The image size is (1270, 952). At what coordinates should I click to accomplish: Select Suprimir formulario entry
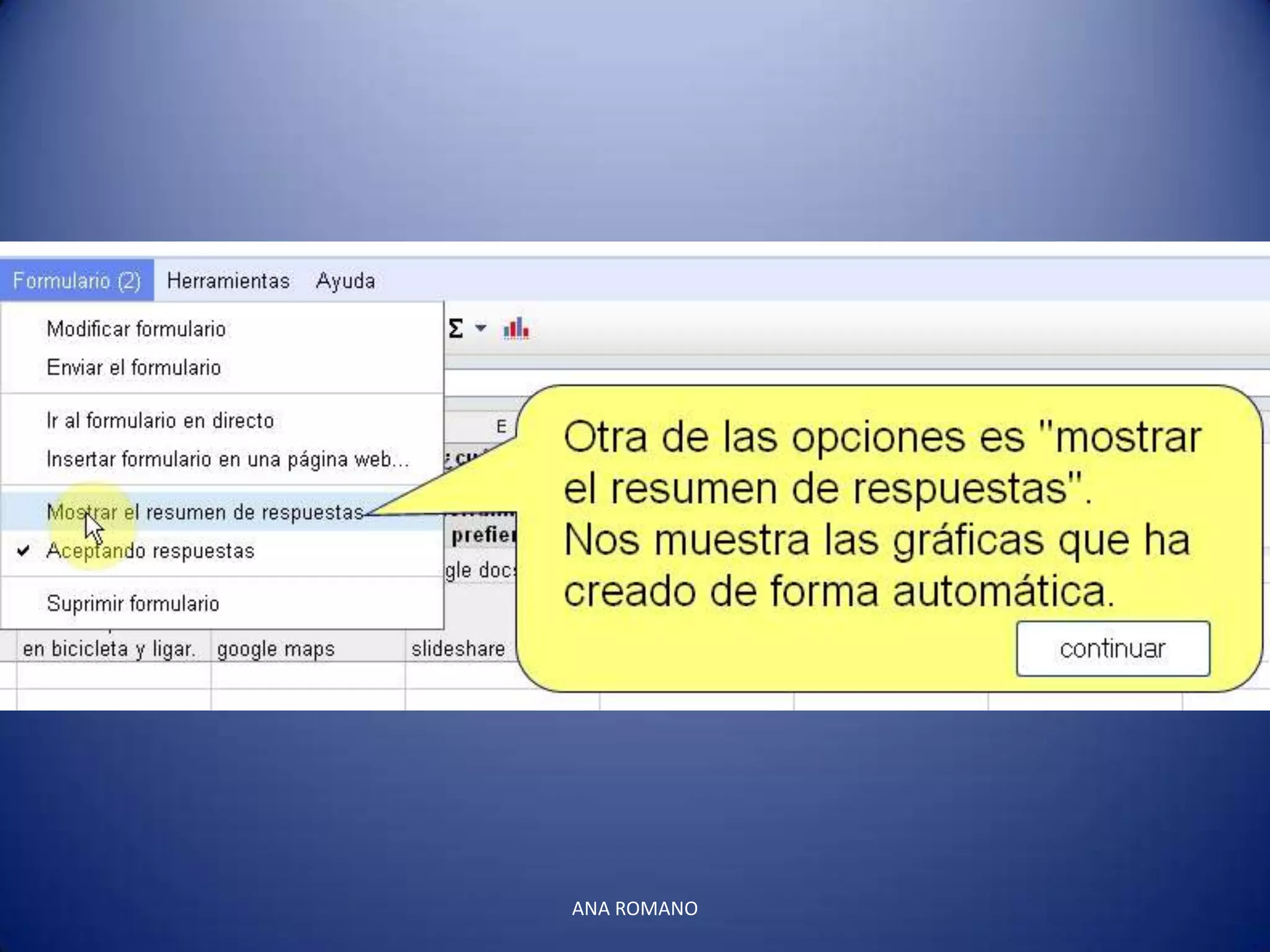tap(133, 604)
